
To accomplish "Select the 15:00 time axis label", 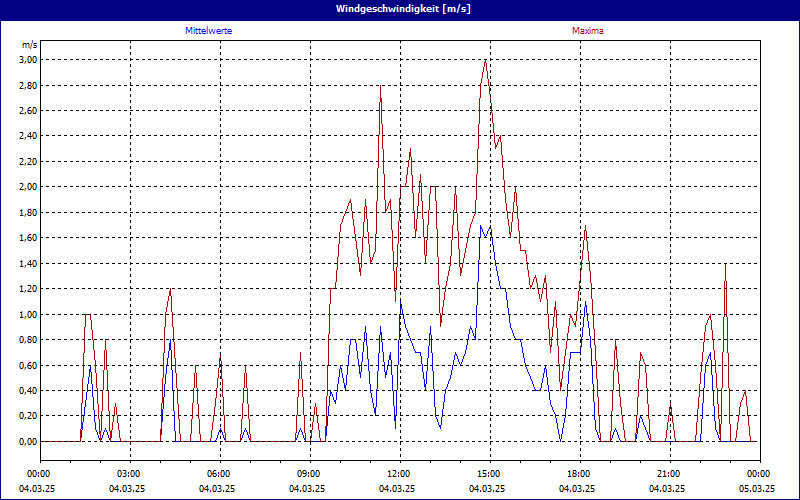I will [488, 474].
